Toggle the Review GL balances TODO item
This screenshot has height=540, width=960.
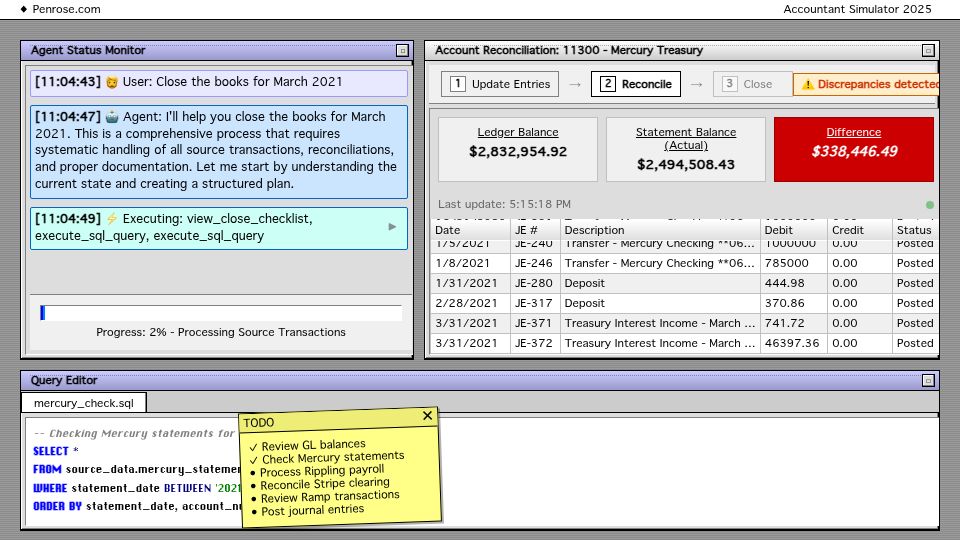pos(307,445)
